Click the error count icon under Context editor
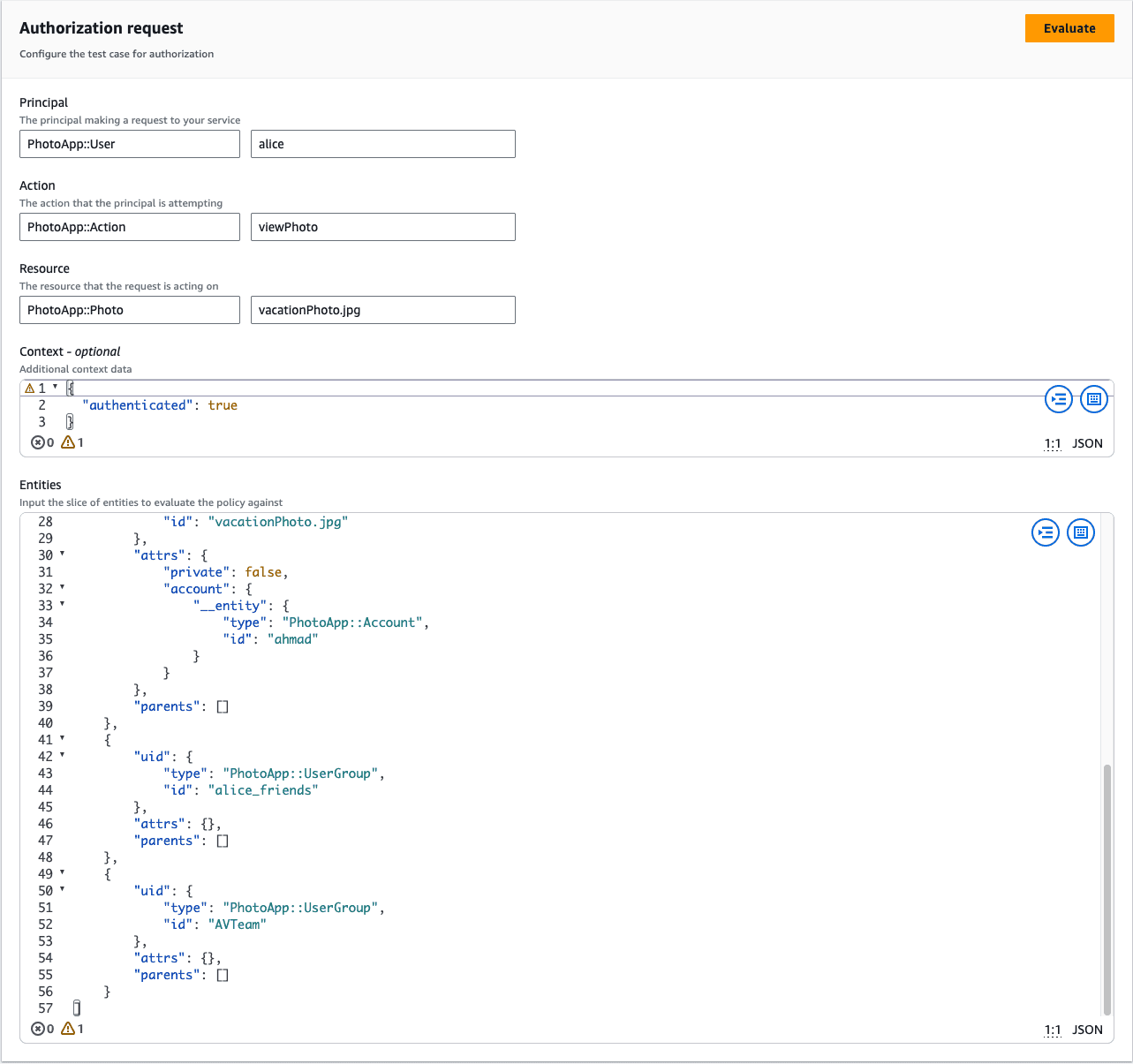Image resolution: width=1133 pixels, height=1064 pixels. 38,442
